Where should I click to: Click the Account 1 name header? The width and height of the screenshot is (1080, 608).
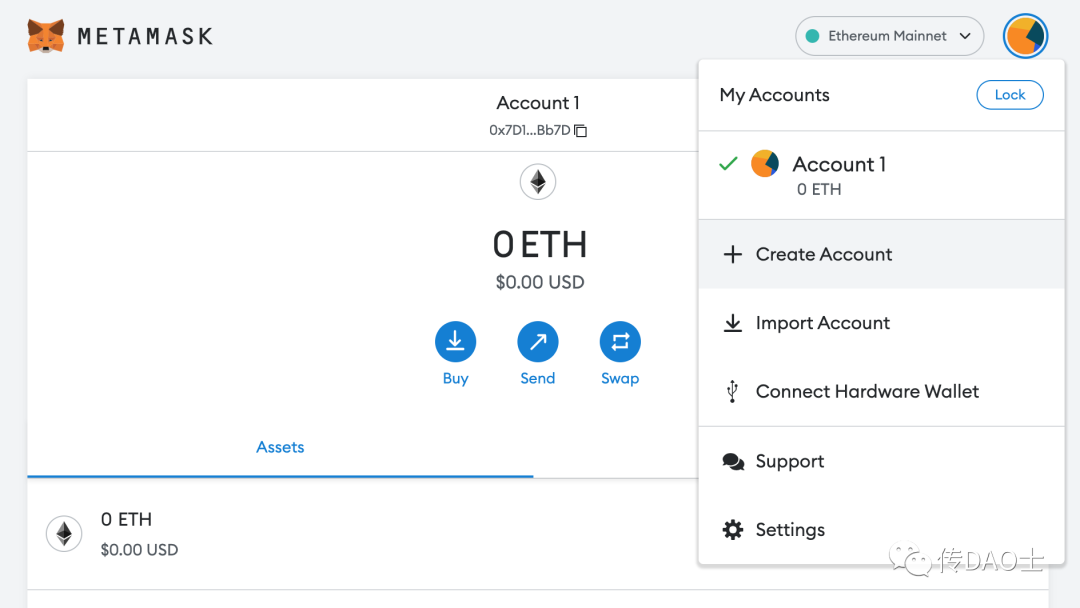click(x=538, y=103)
